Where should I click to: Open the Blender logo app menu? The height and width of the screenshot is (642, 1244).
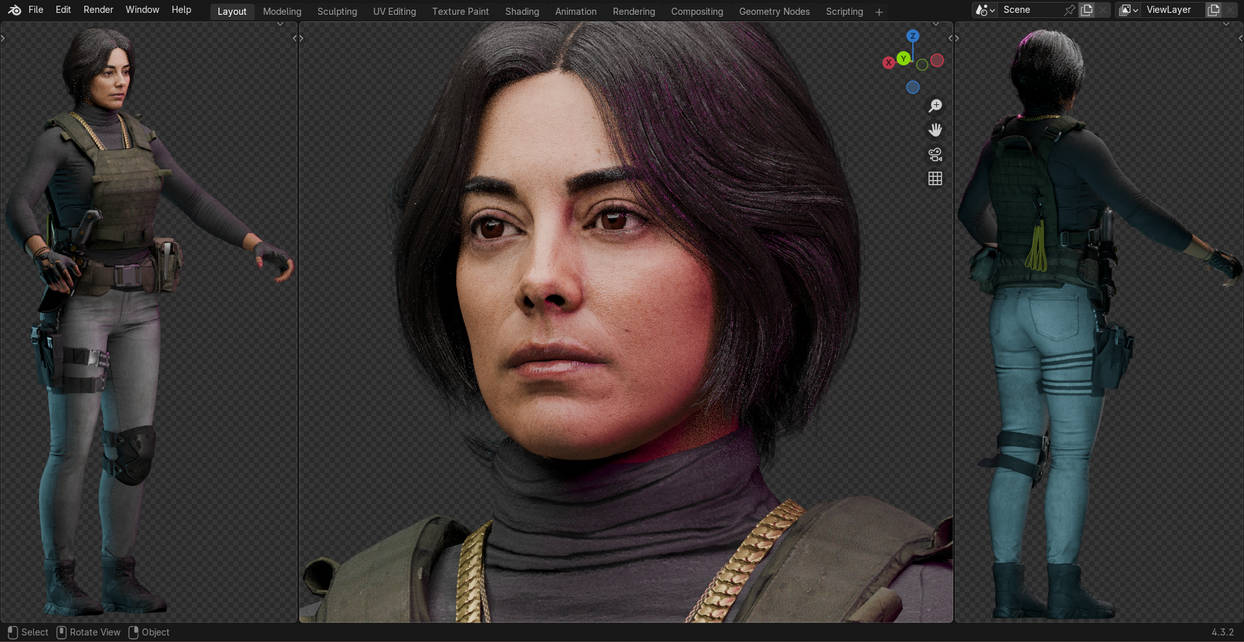tap(14, 10)
